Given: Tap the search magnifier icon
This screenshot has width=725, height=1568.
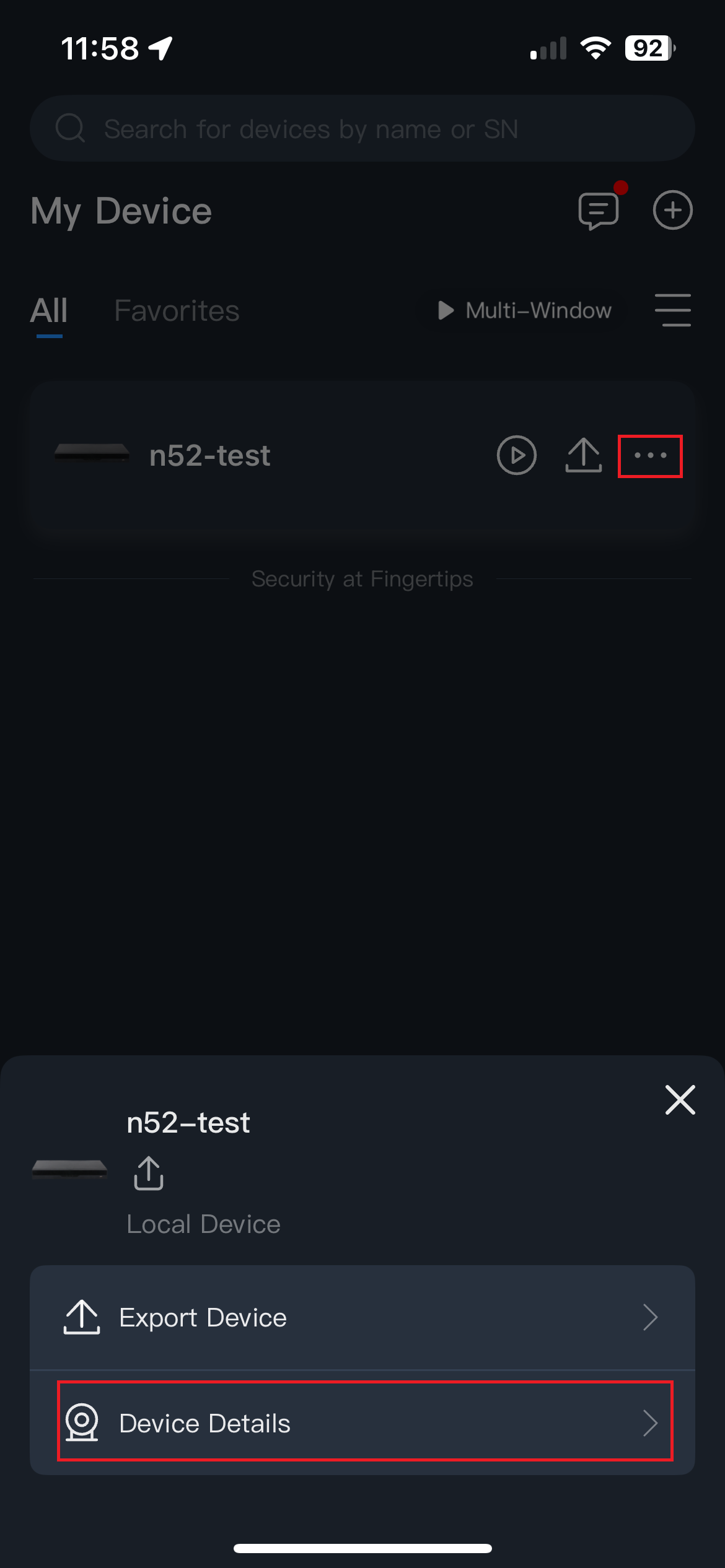Looking at the screenshot, I should (x=70, y=129).
